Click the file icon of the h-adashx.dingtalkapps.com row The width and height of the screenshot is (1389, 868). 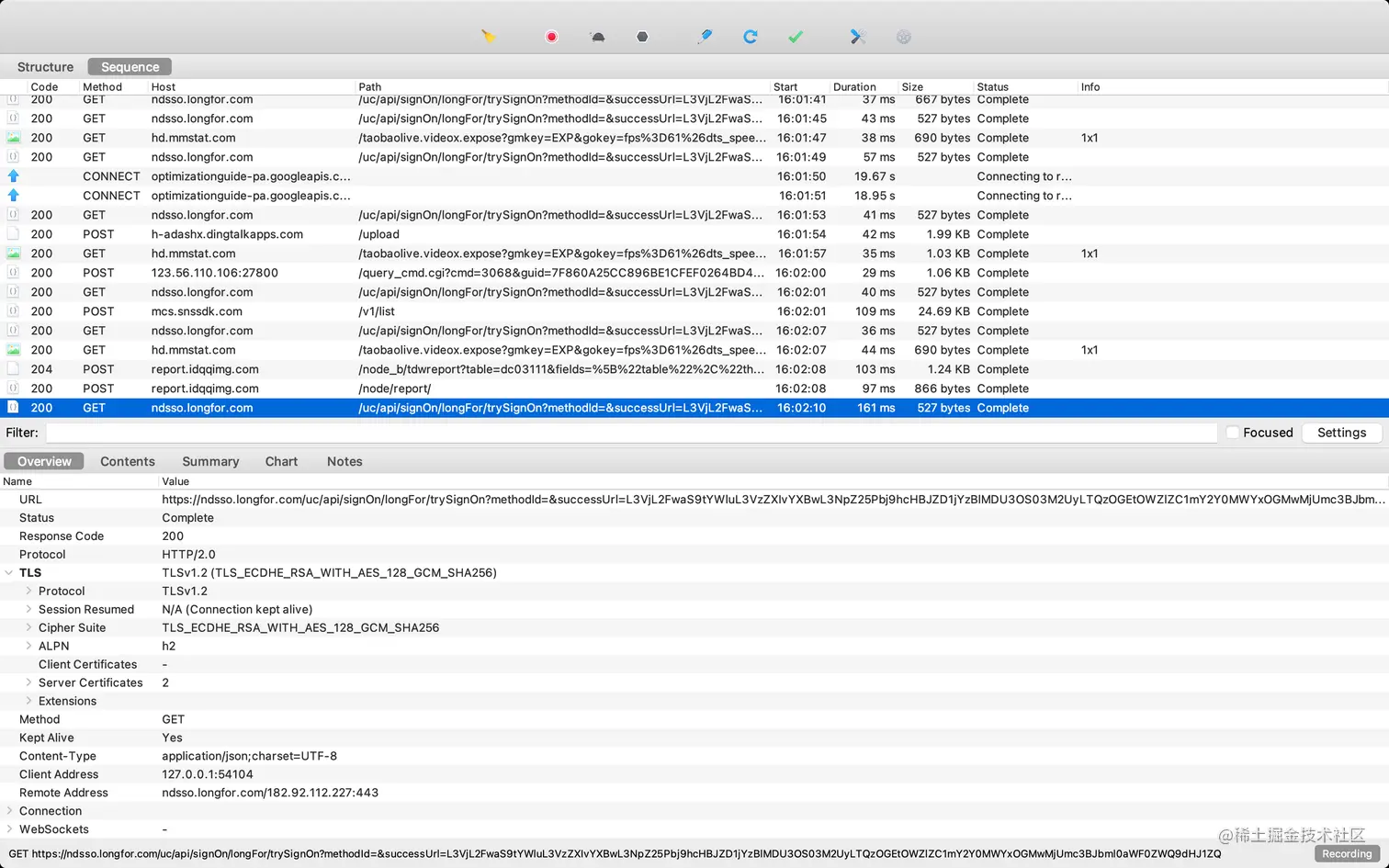(x=13, y=234)
